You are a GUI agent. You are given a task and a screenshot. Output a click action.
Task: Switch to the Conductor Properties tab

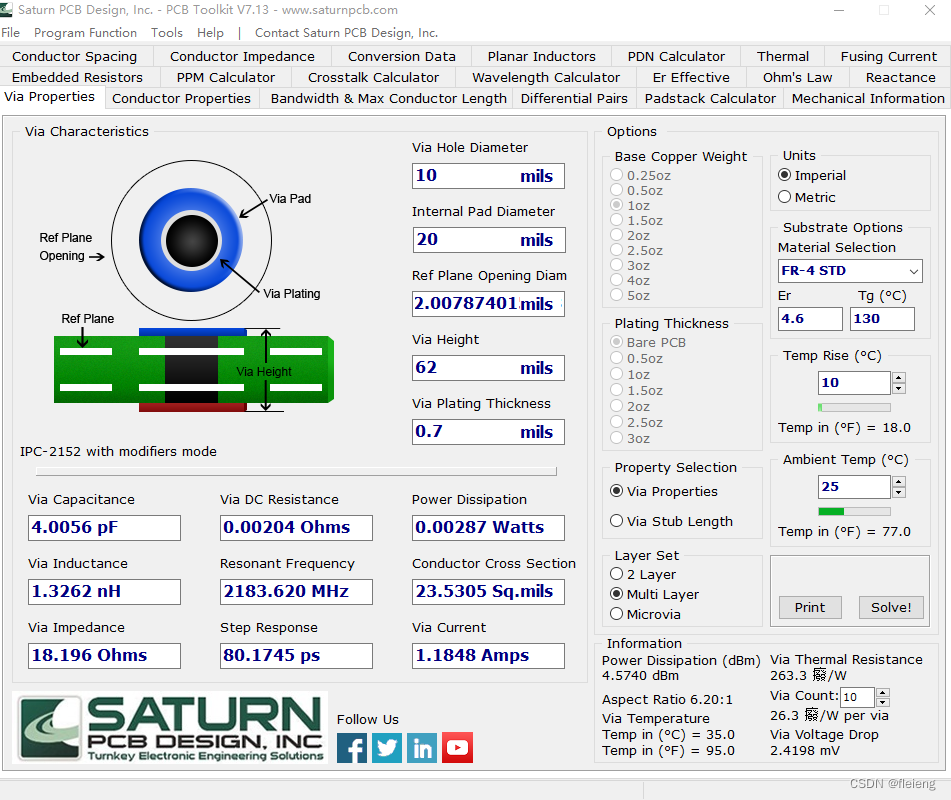pyautogui.click(x=181, y=98)
